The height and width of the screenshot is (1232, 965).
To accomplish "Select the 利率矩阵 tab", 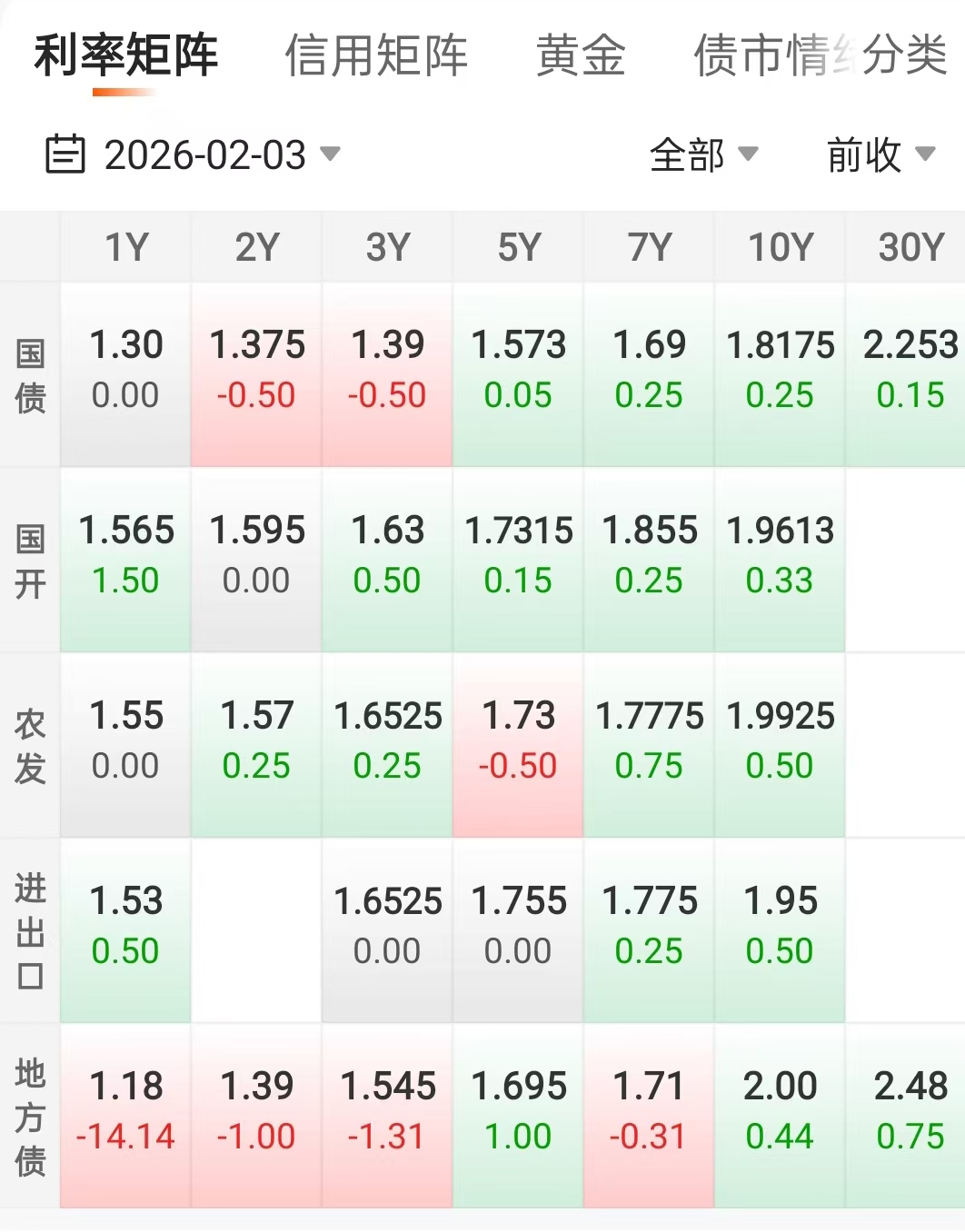I will [126, 55].
